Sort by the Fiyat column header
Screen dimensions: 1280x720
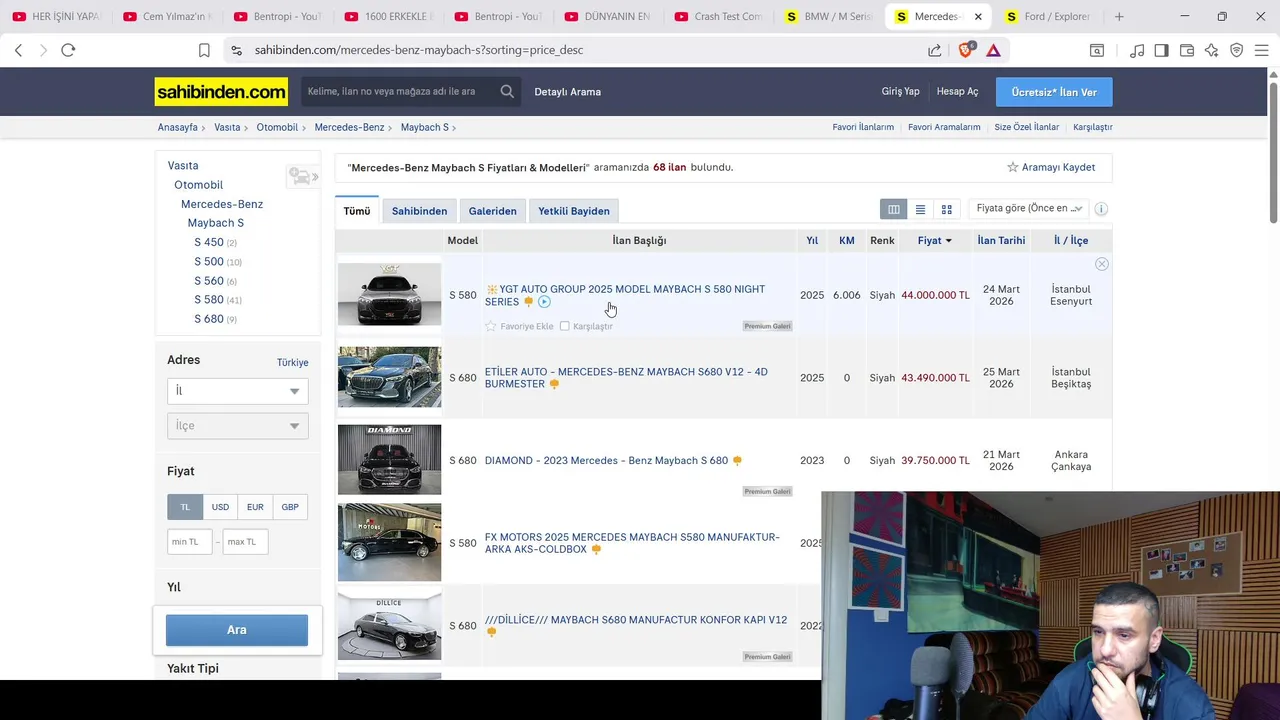934,240
